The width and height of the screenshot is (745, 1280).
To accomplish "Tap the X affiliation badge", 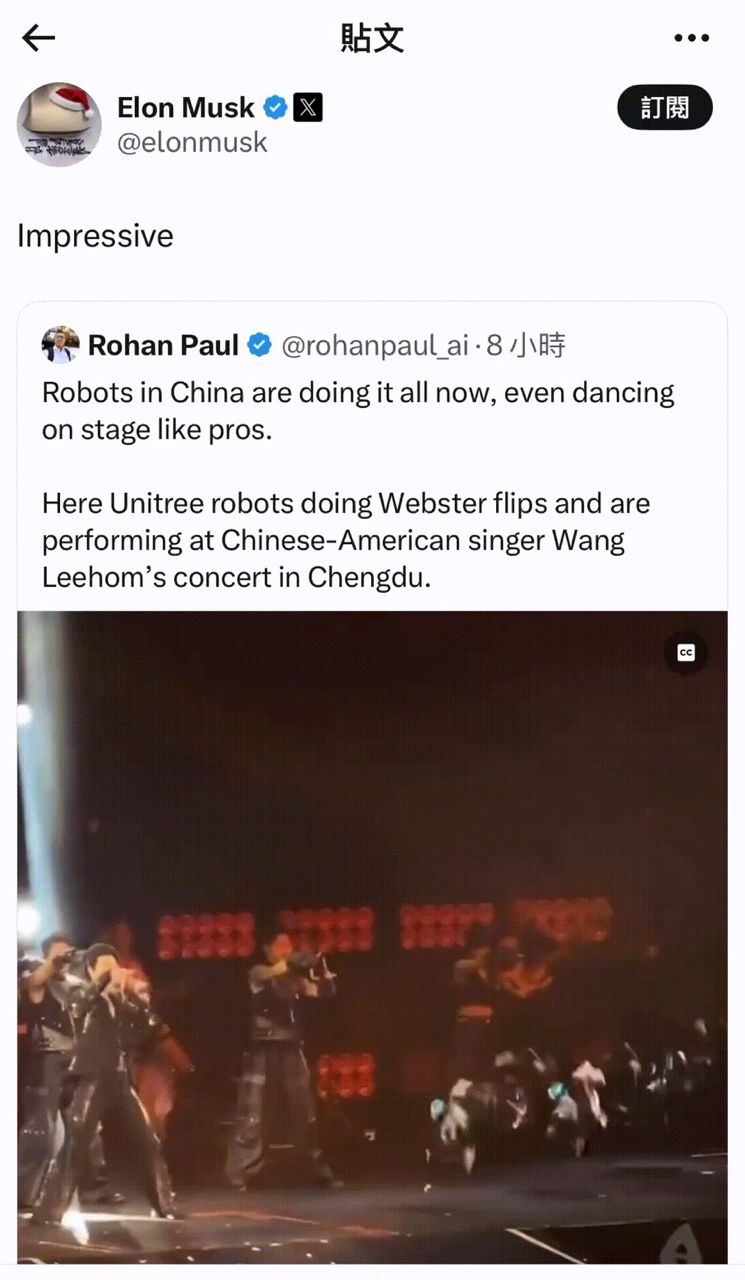I will [308, 107].
